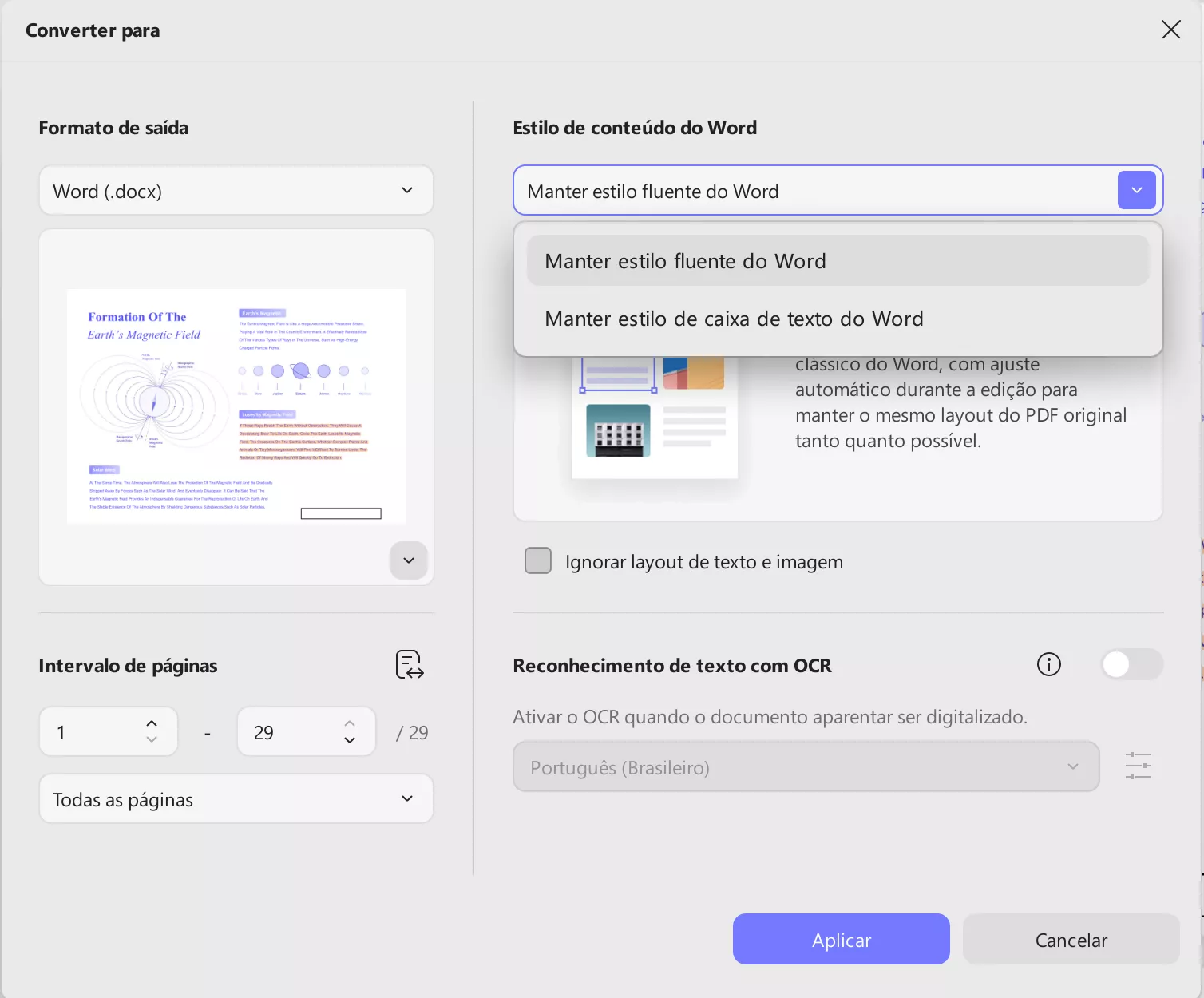1204x998 pixels.
Task: Enable the OCR text recognition switch
Action: click(1131, 664)
